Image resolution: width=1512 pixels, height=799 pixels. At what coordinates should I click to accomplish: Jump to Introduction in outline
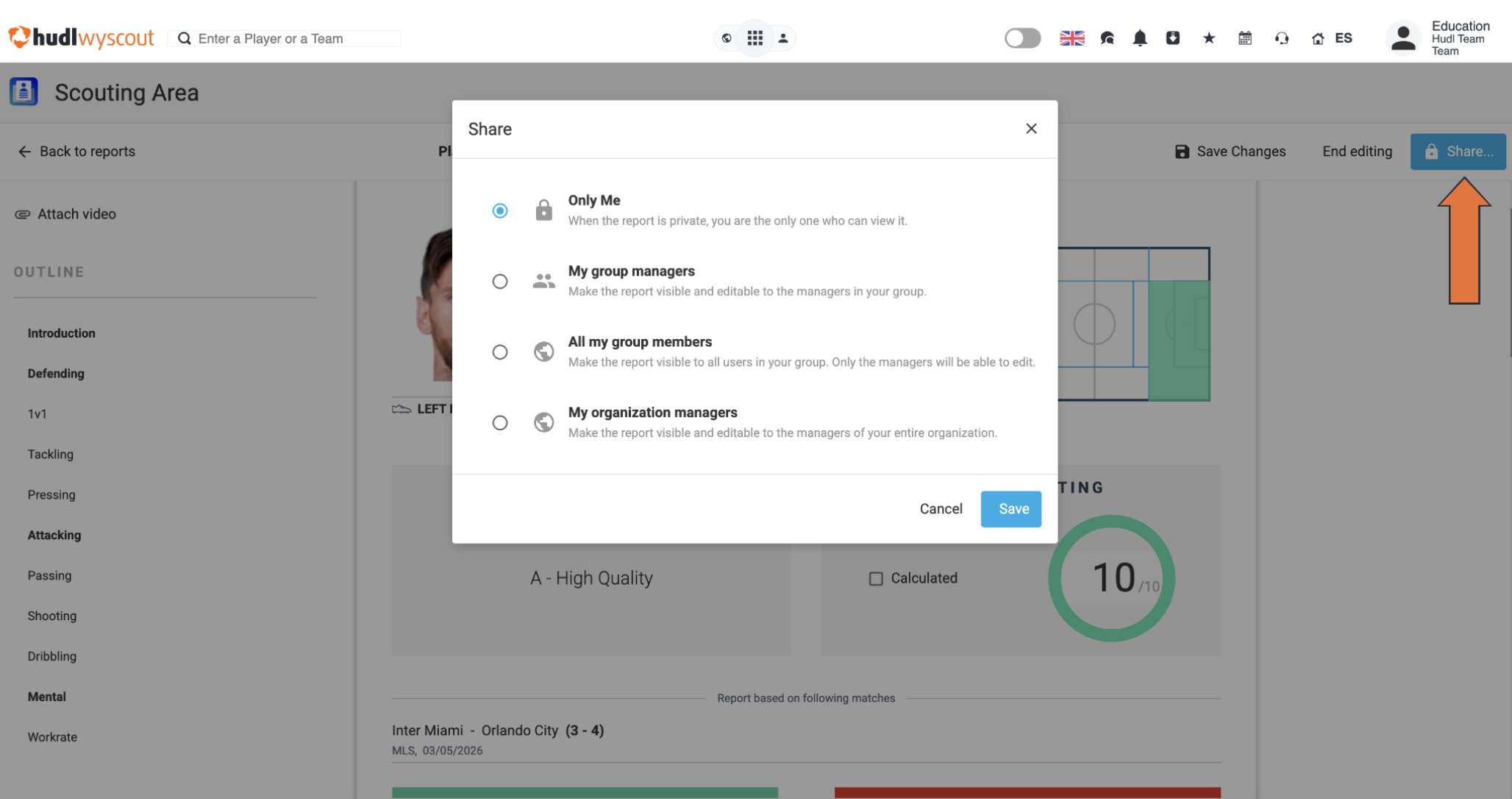point(62,333)
